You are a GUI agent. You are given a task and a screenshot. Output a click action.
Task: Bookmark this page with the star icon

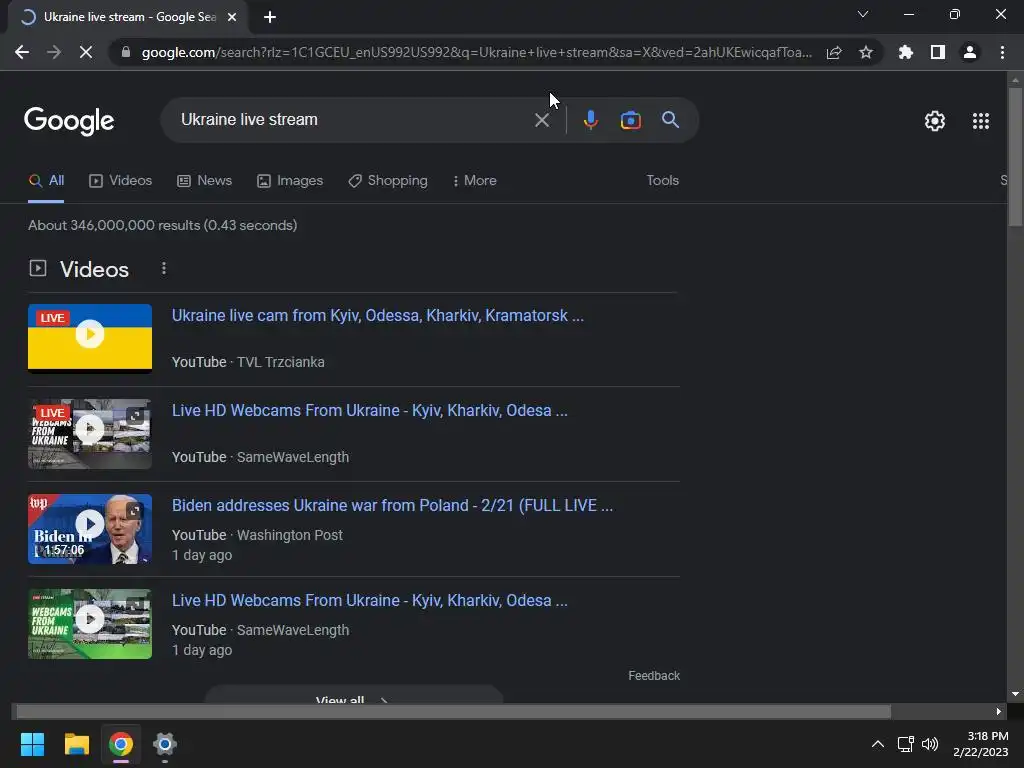click(x=866, y=52)
